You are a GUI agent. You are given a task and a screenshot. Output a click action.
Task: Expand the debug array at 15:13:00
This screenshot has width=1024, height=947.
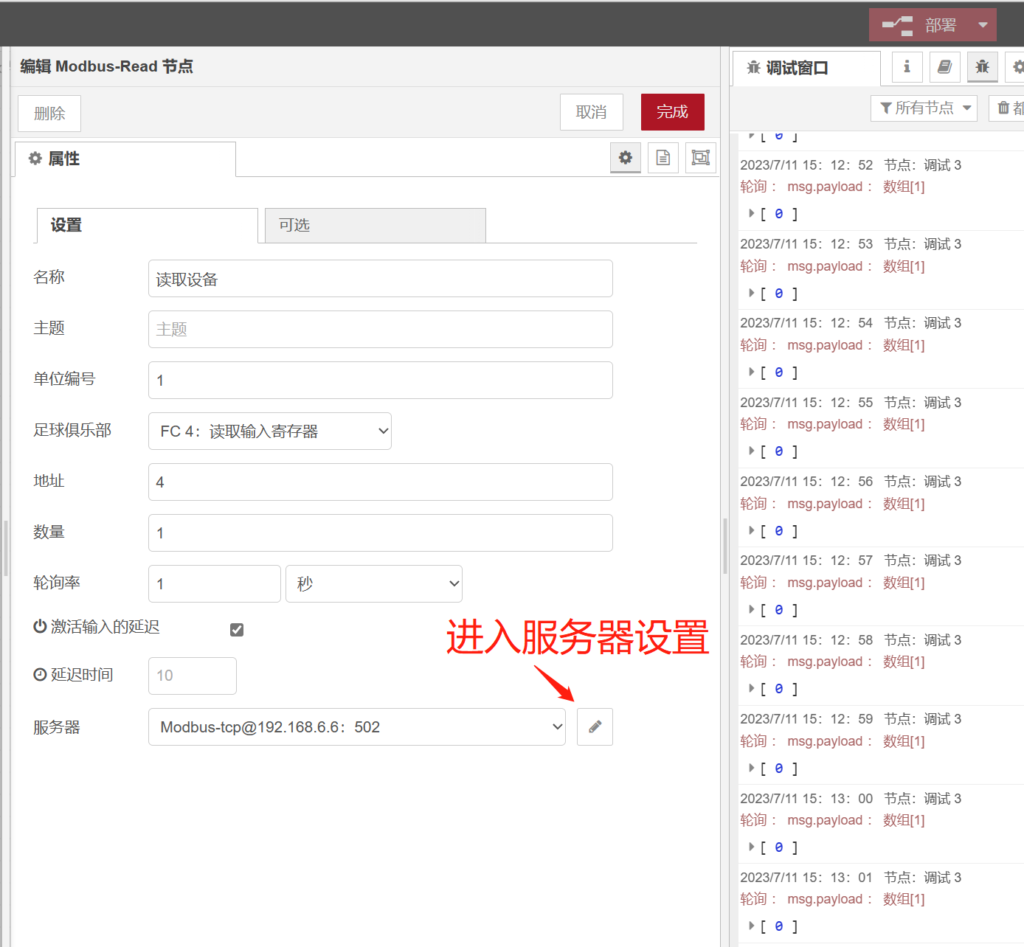(751, 848)
